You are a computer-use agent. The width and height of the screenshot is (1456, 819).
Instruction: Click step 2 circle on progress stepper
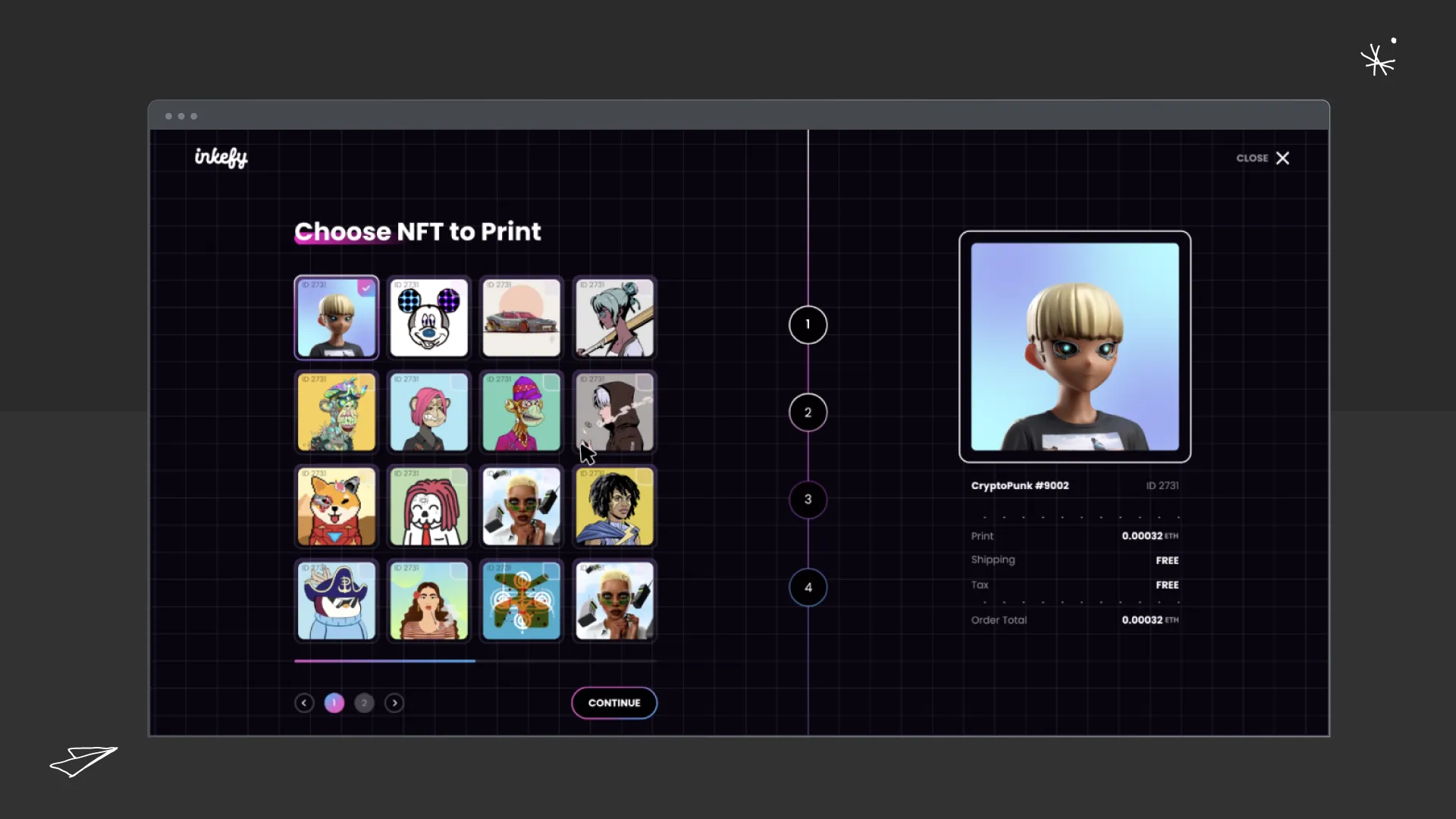(x=808, y=412)
